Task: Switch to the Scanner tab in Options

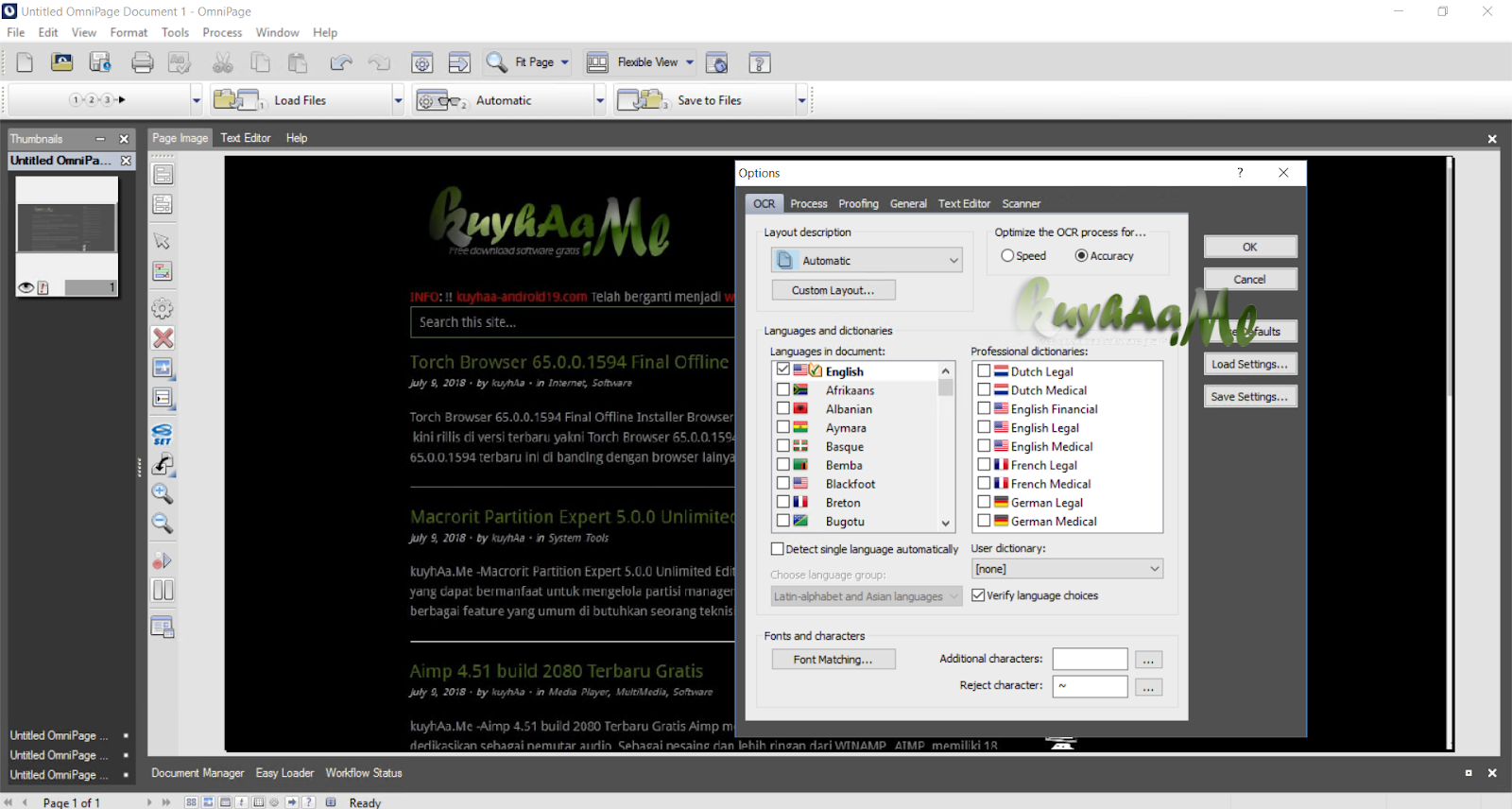Action: click(1021, 203)
